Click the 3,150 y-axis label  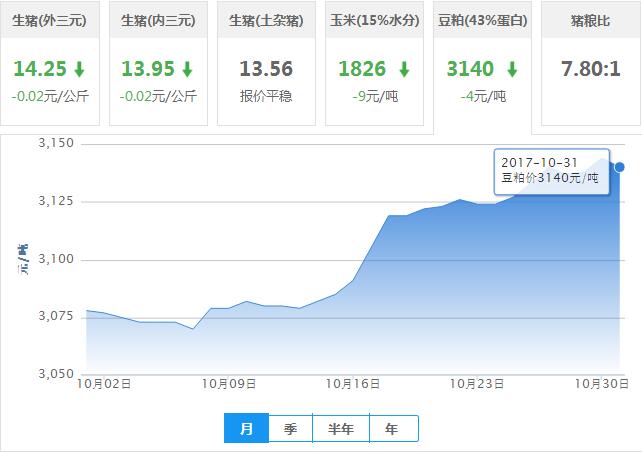click(x=56, y=143)
